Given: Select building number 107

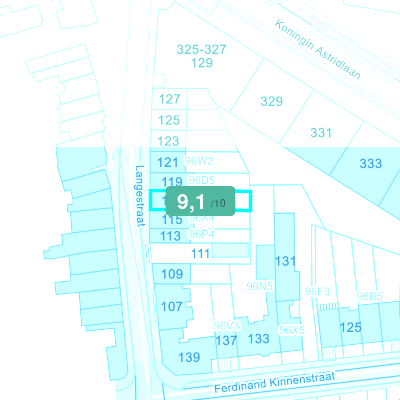Looking at the screenshot, I should [172, 306].
